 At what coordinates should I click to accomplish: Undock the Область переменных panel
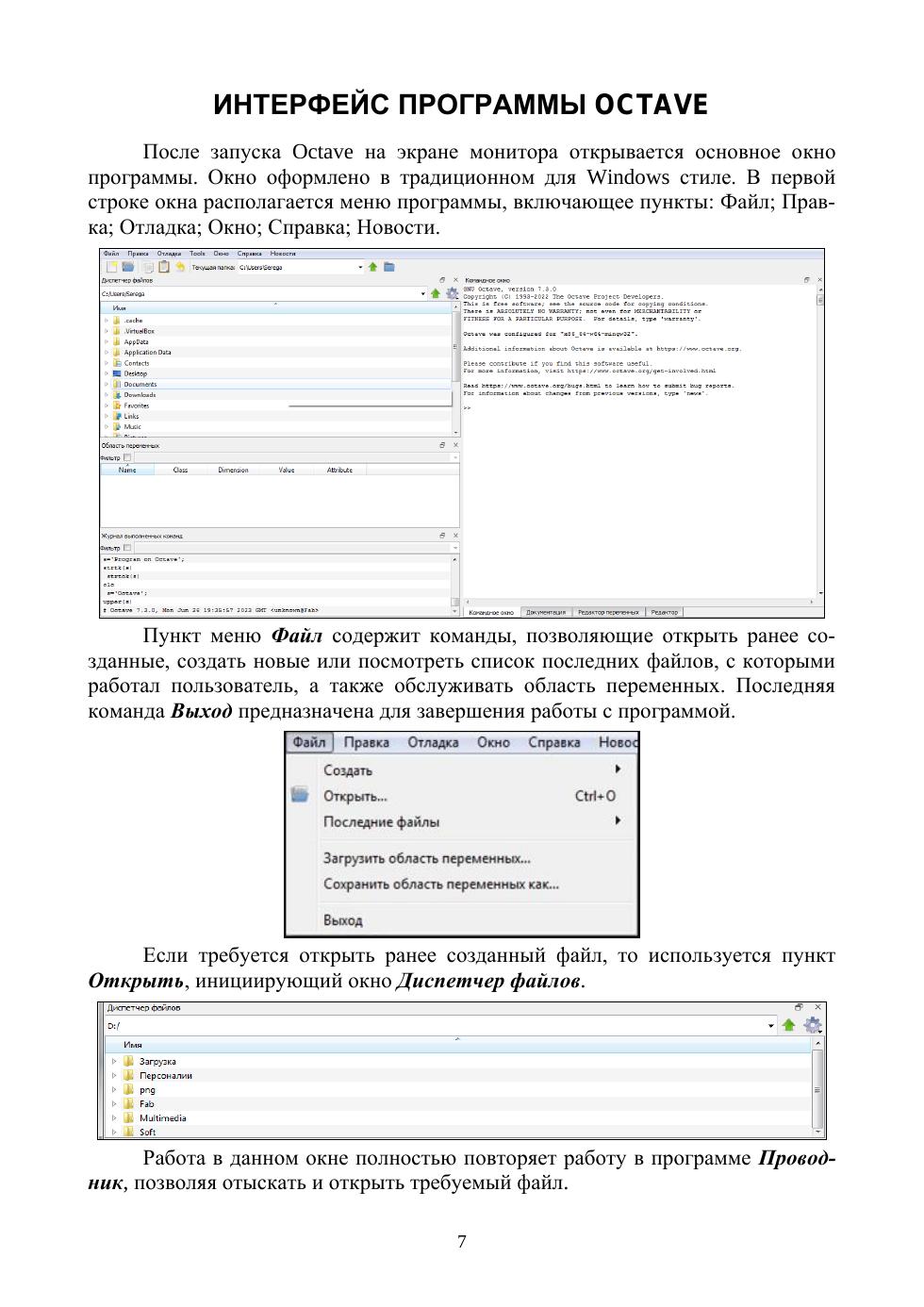[443, 445]
